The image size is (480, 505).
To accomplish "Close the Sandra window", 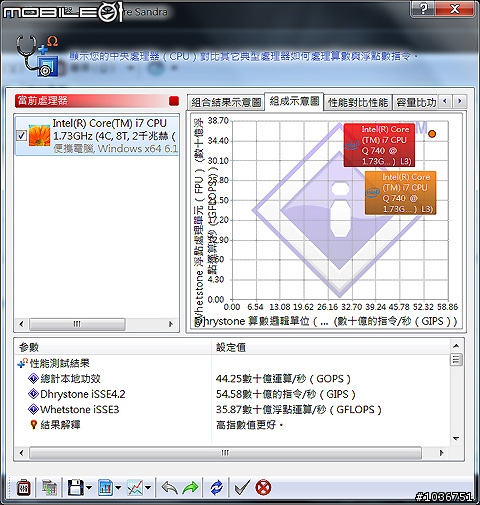I will pyautogui.click(x=454, y=9).
